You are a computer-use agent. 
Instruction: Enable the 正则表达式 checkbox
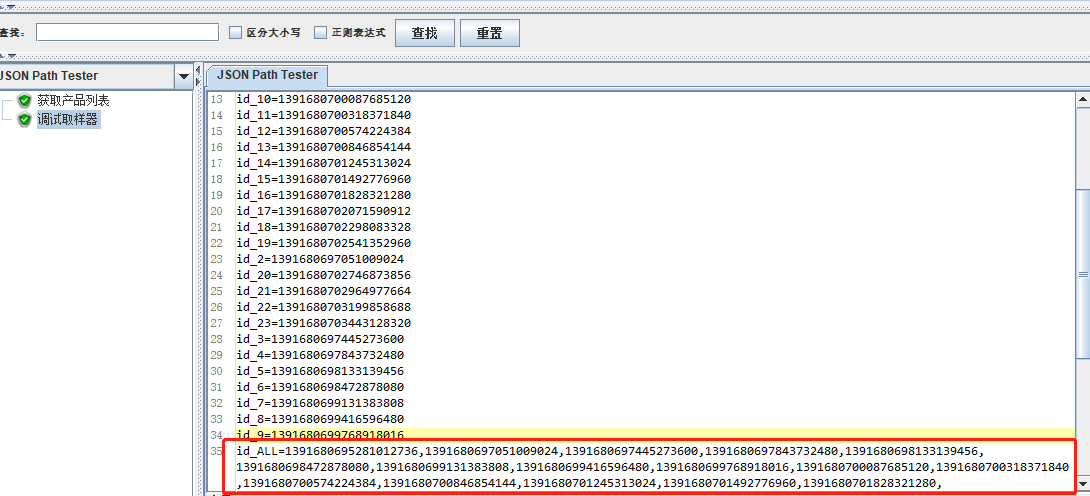point(320,33)
